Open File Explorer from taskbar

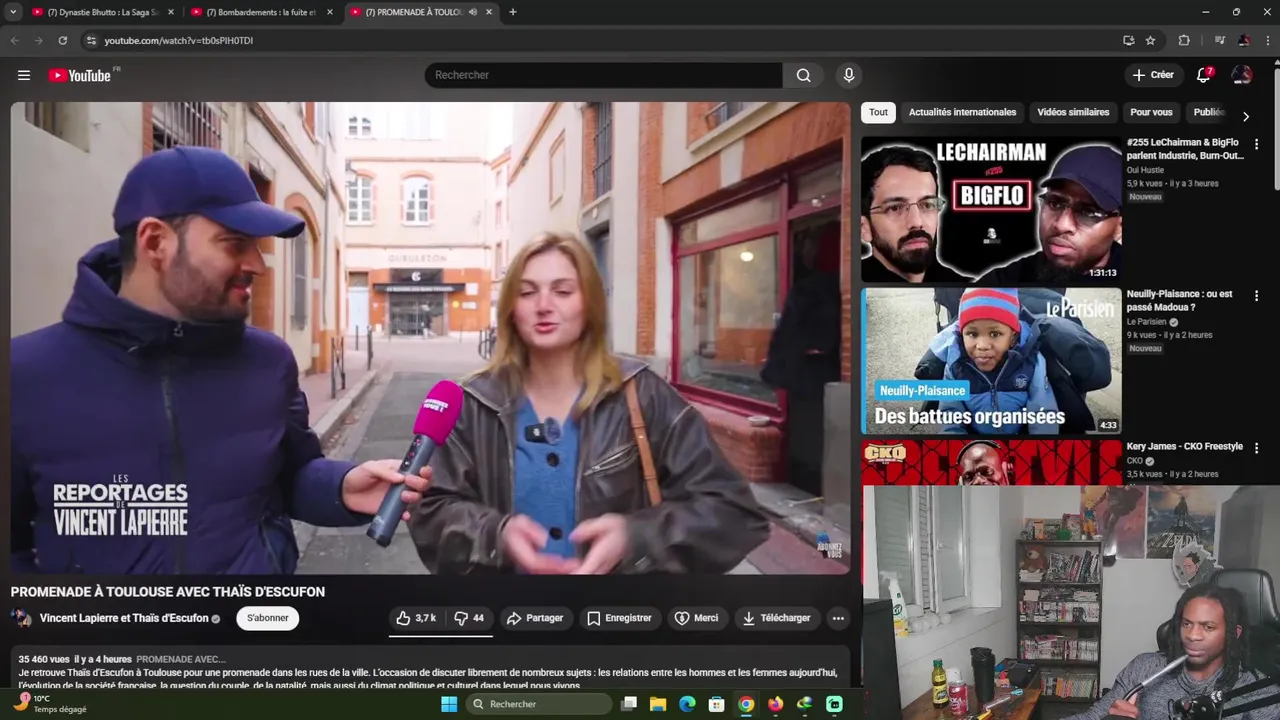coord(658,704)
